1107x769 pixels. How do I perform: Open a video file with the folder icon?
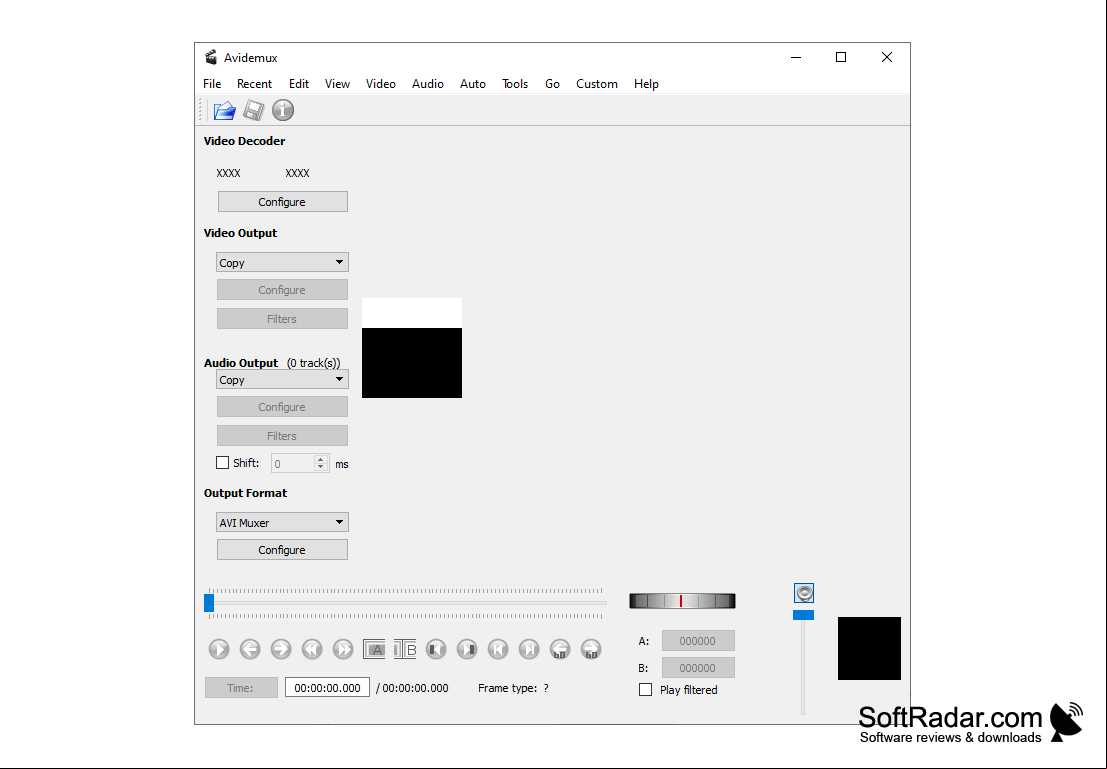pyautogui.click(x=225, y=110)
